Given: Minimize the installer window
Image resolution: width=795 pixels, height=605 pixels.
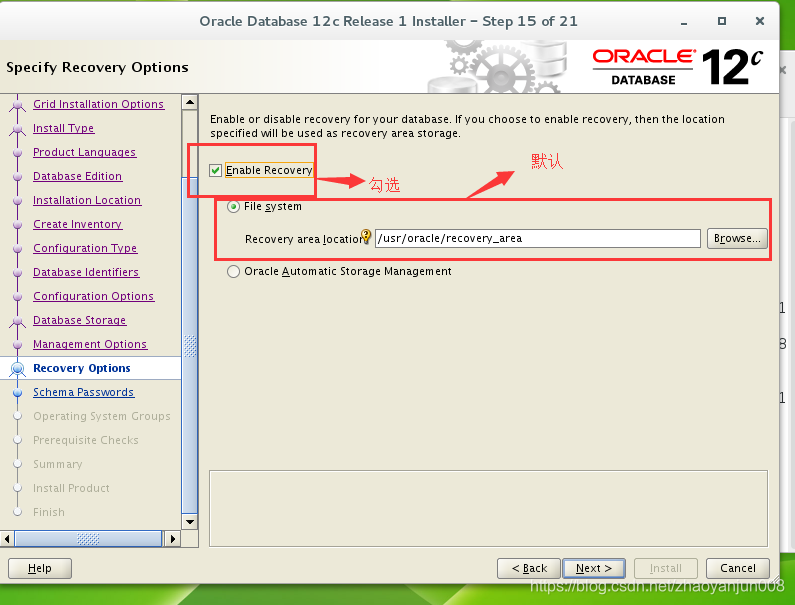Looking at the screenshot, I should (684, 21).
